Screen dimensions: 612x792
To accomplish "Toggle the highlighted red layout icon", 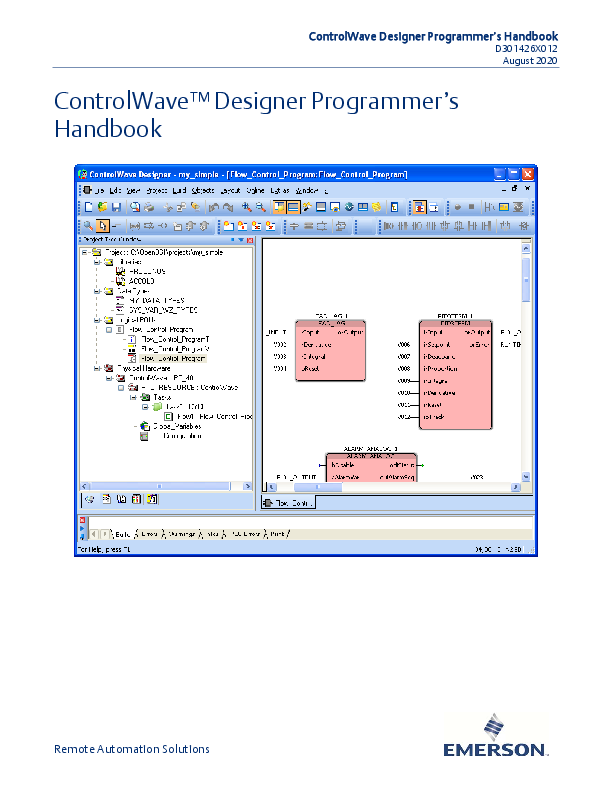I will (419, 207).
